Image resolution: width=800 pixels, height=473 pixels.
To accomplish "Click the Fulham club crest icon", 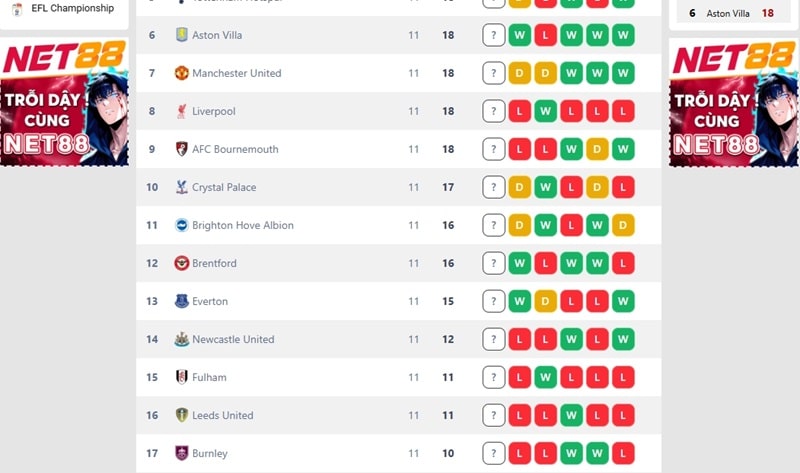I will (x=181, y=377).
